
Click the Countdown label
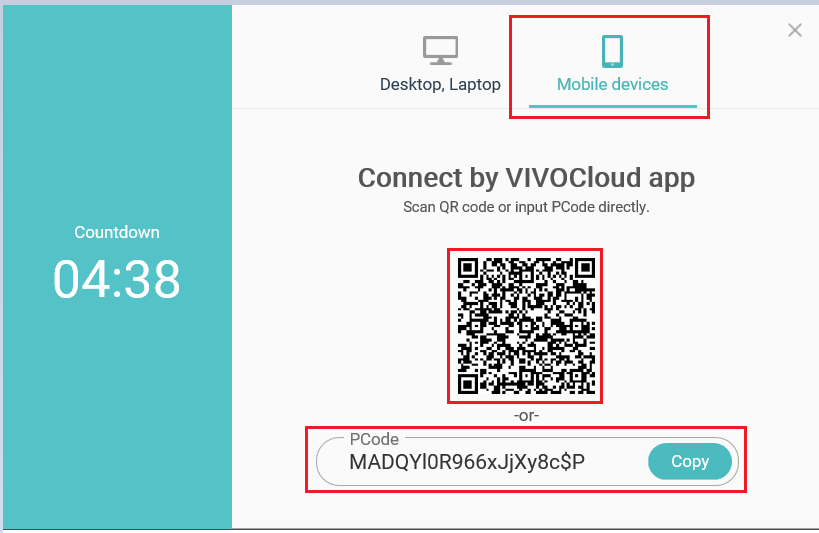point(116,232)
